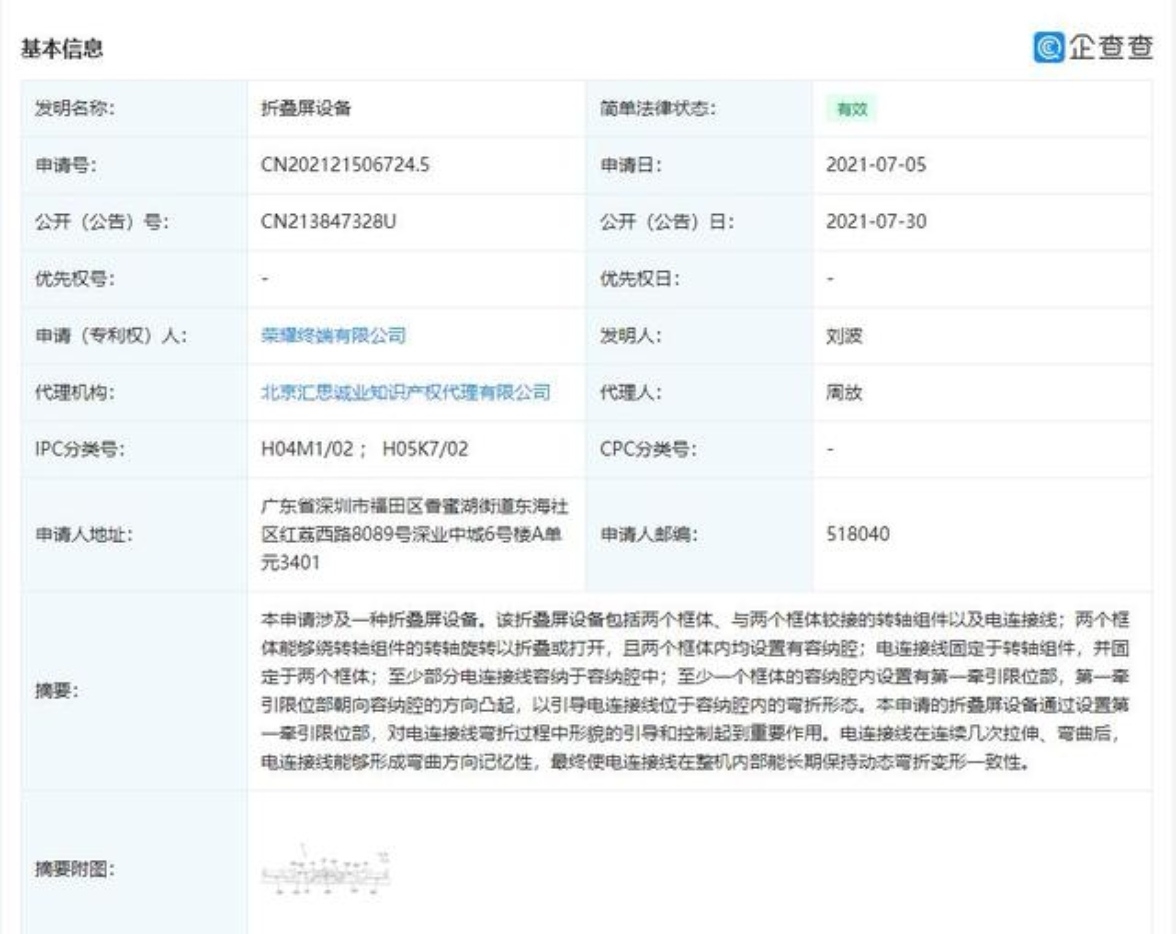1176x934 pixels.
Task: Click the IPC code H04M1/02
Action: tap(307, 449)
